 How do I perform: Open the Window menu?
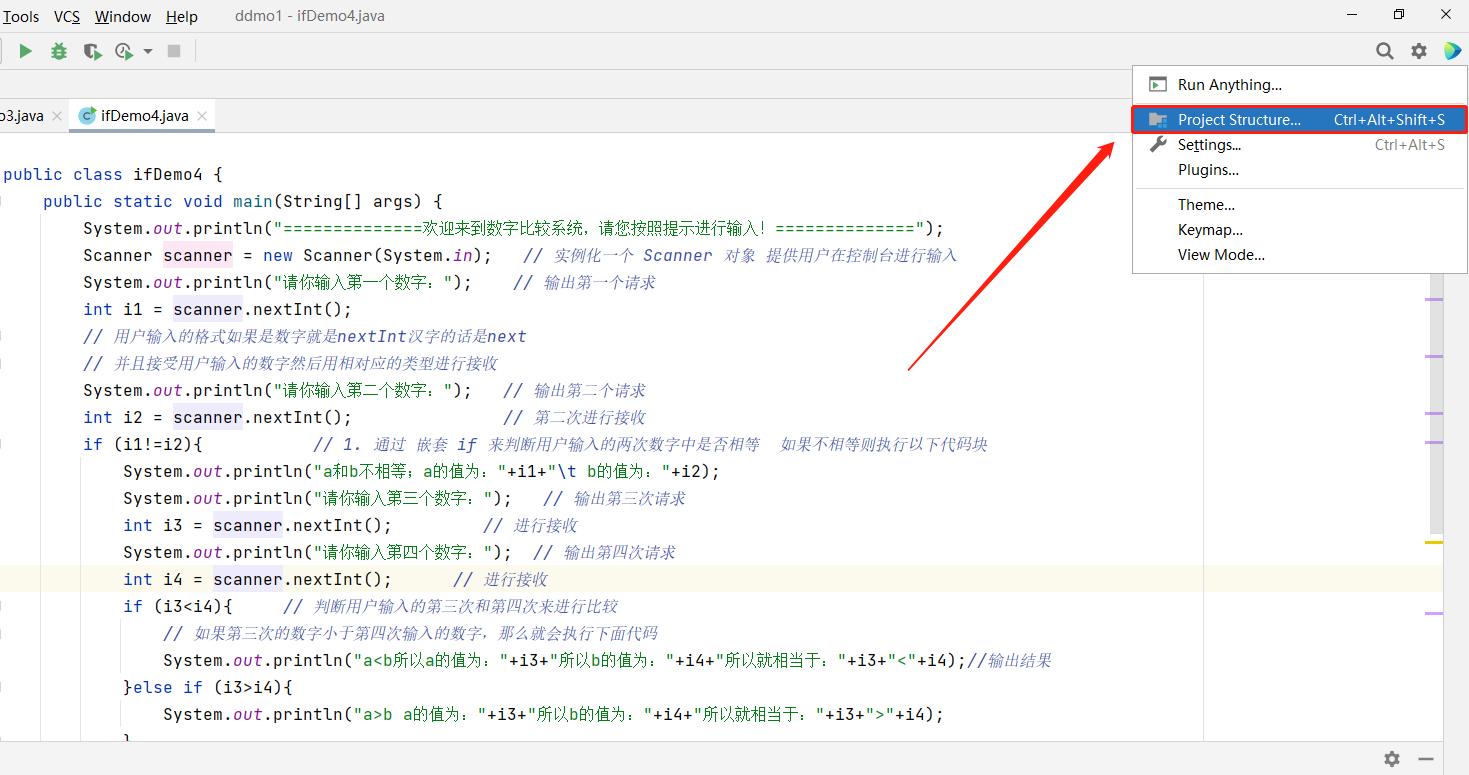click(x=123, y=16)
